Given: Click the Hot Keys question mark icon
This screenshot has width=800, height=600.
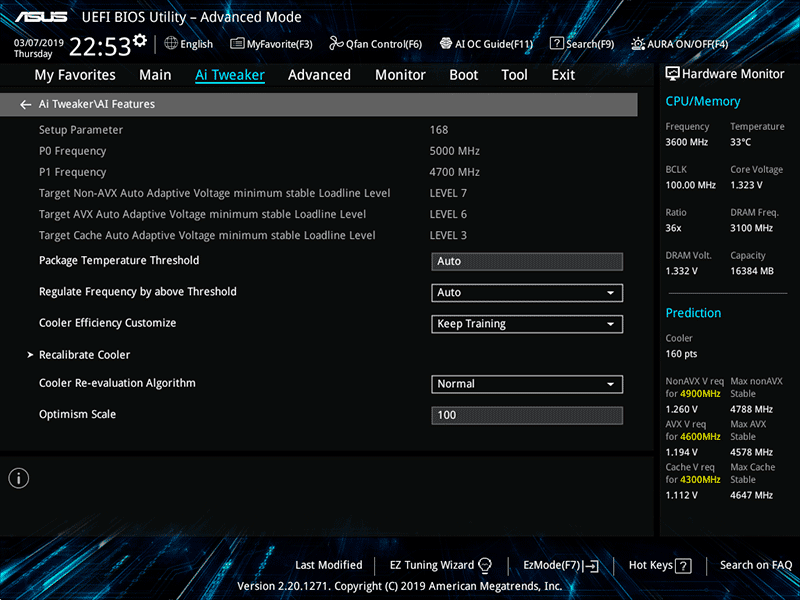Looking at the screenshot, I should point(683,566).
